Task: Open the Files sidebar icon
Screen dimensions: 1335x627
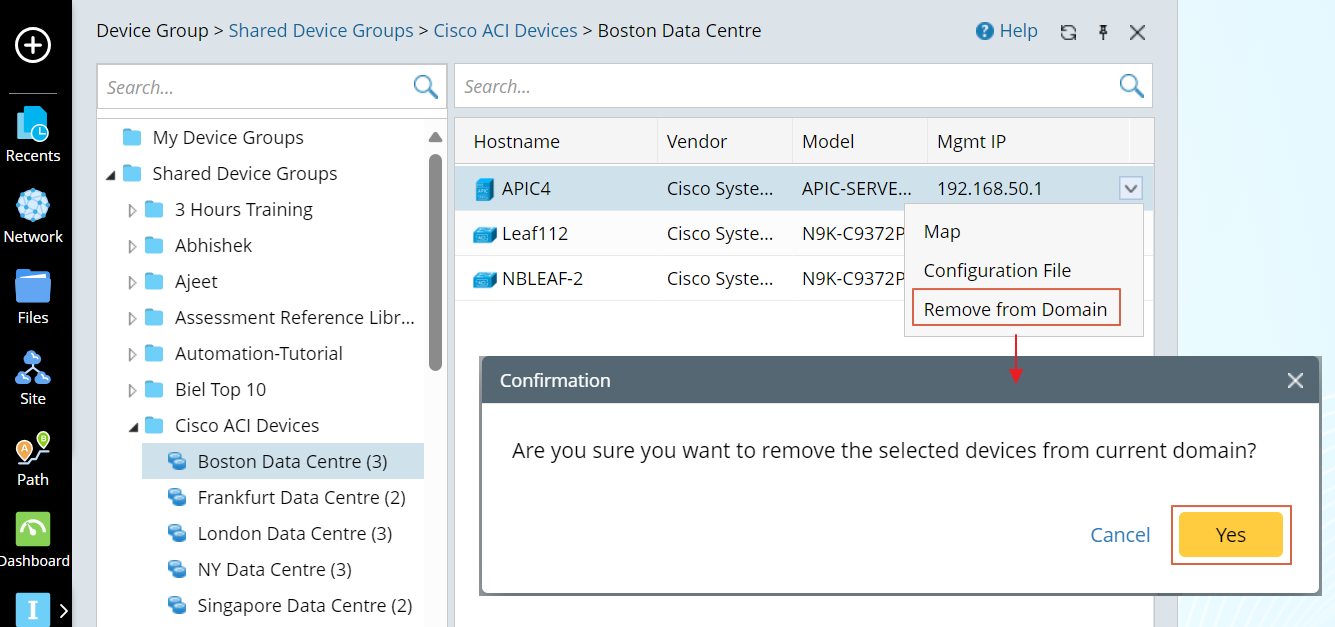Action: 33,296
